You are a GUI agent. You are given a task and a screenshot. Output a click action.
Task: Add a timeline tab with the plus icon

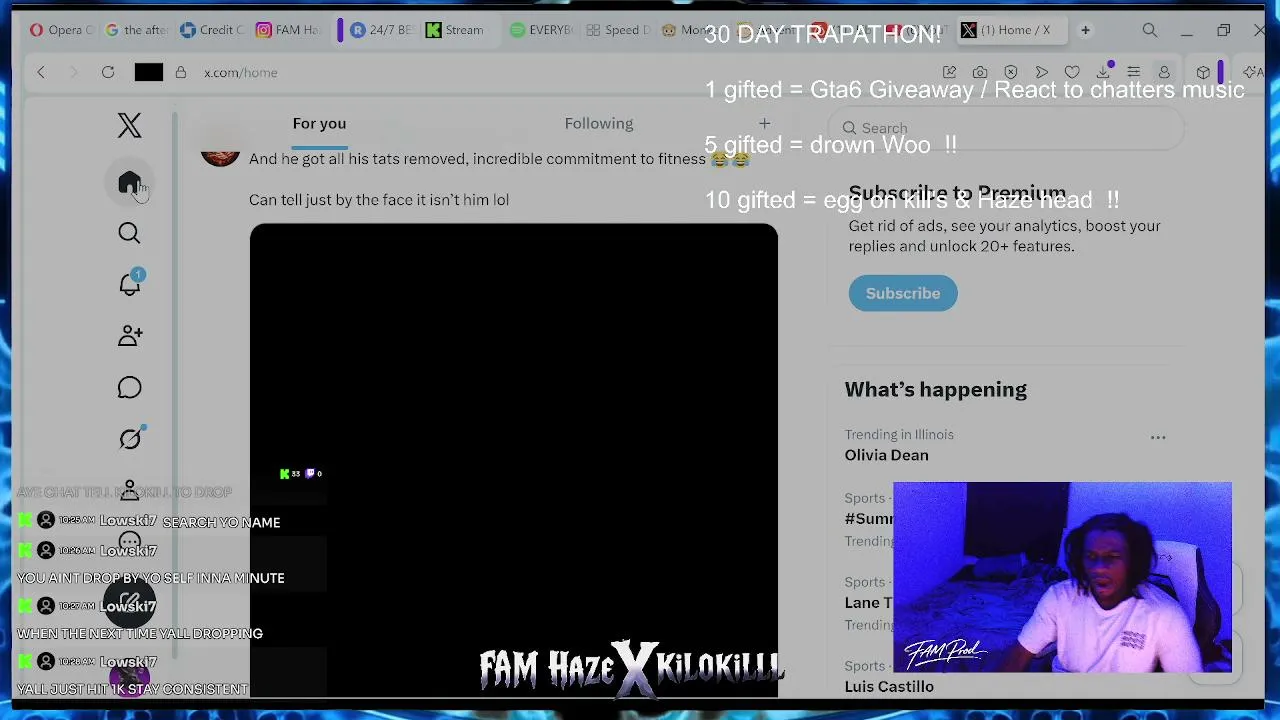pyautogui.click(x=764, y=123)
